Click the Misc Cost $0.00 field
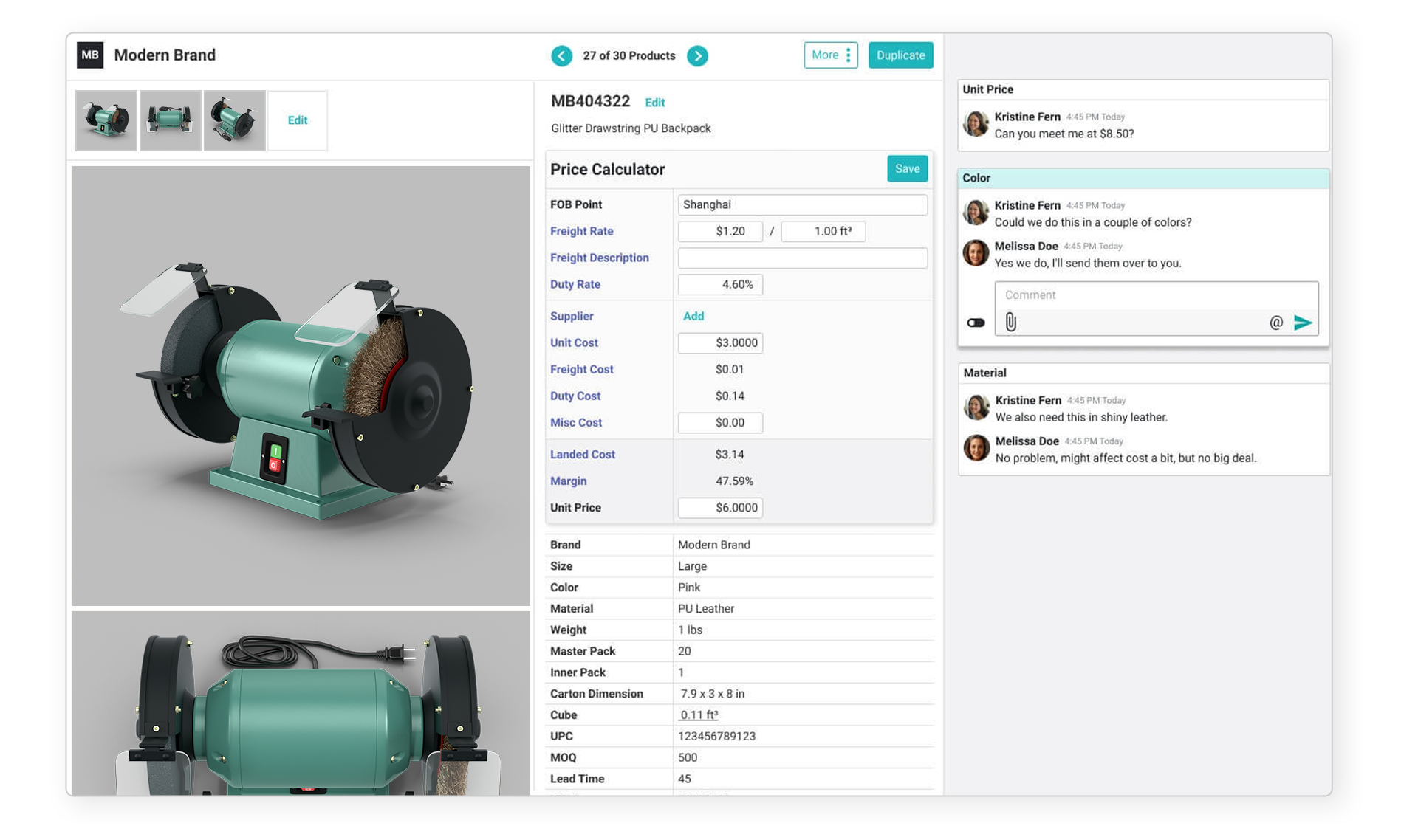1418x840 pixels. pos(720,422)
